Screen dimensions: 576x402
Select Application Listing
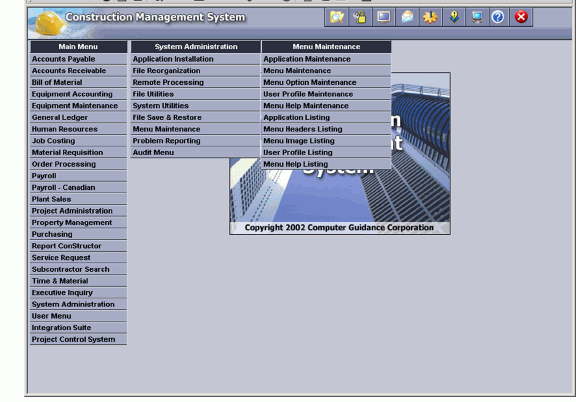click(326, 118)
